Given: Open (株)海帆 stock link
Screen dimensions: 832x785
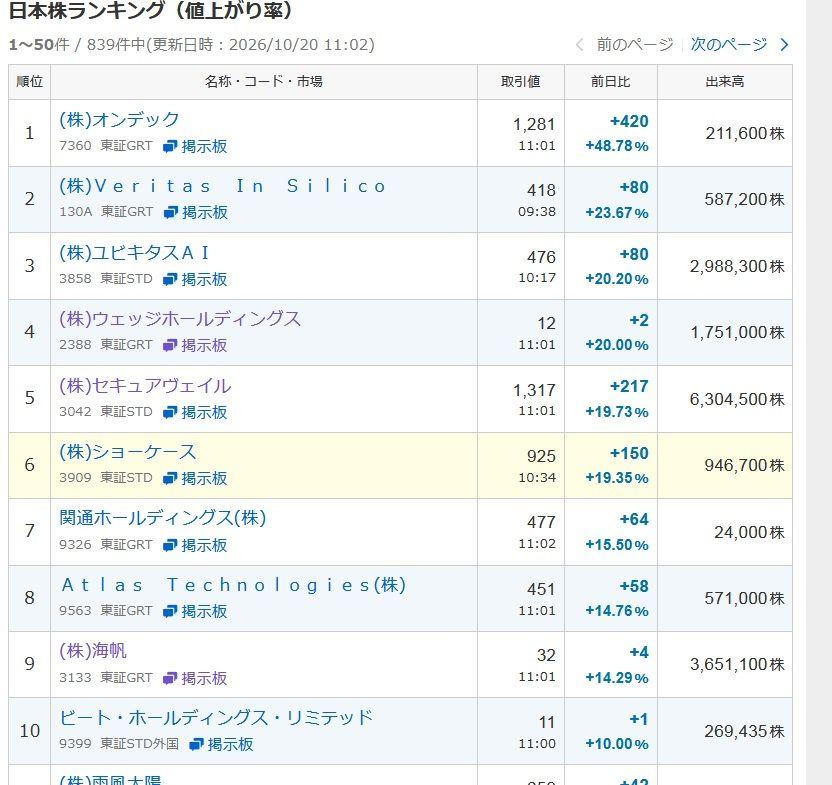Looking at the screenshot, I should click(x=93, y=651).
